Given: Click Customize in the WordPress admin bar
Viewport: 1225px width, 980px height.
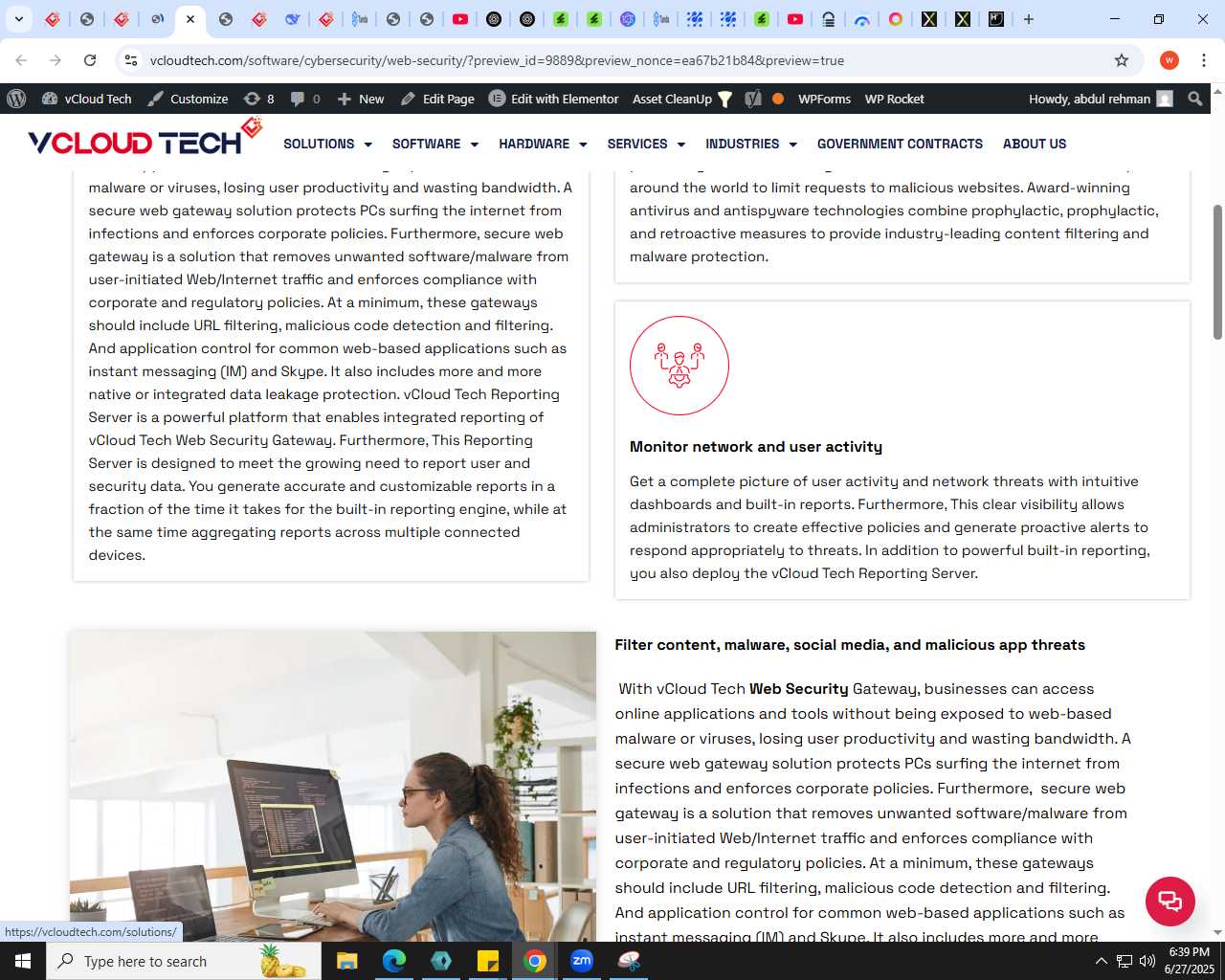Looking at the screenshot, I should pos(188,99).
